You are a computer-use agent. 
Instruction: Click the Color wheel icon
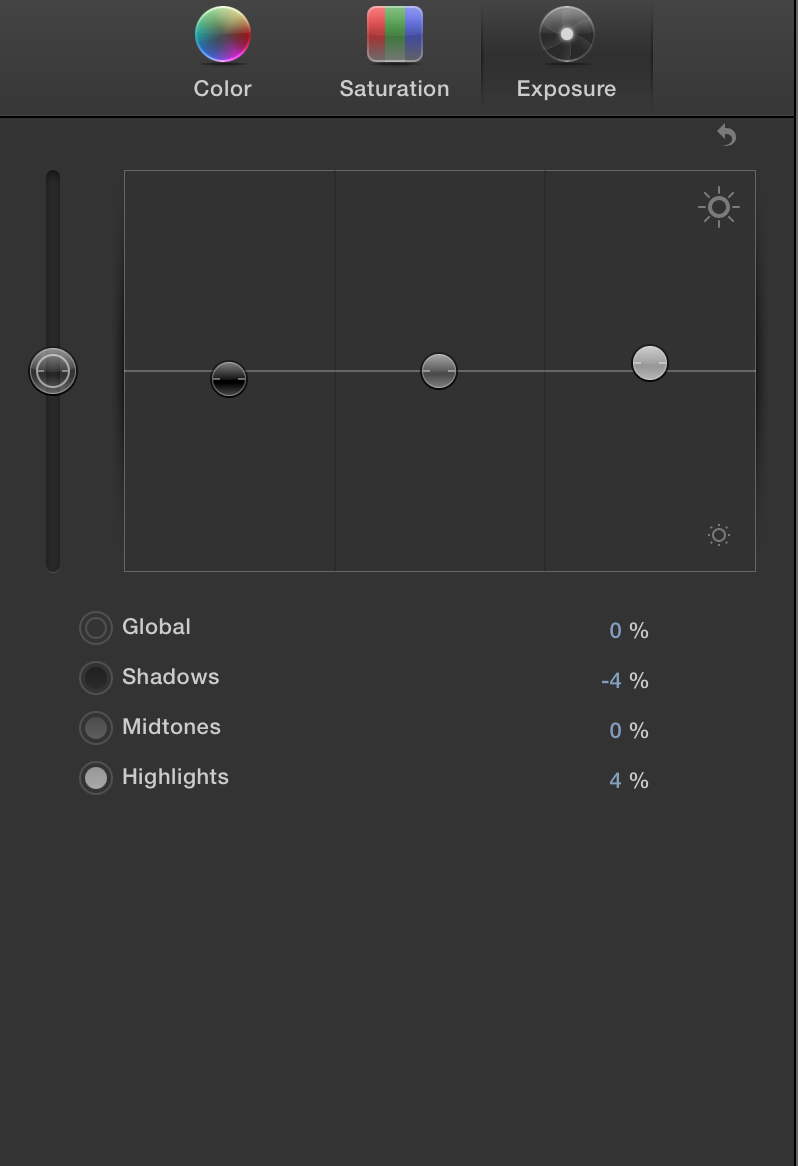222,35
